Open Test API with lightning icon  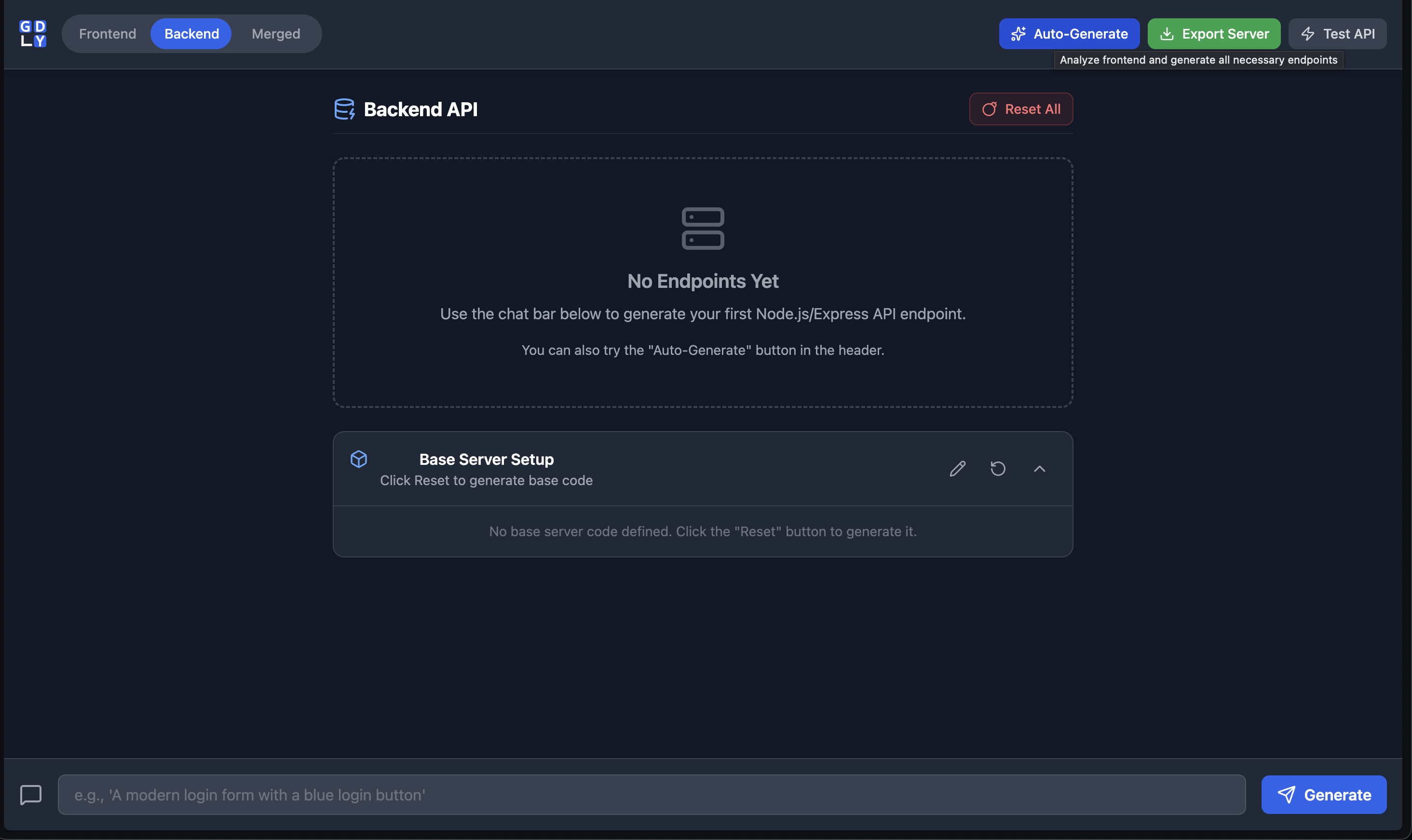[x=1337, y=34]
